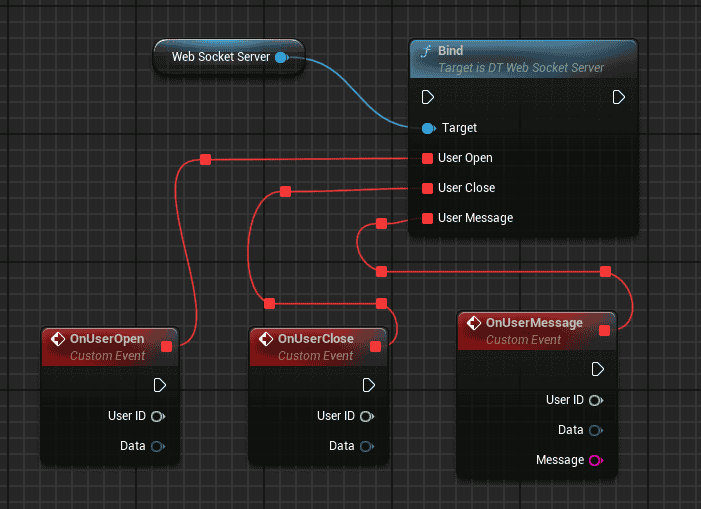The width and height of the screenshot is (701, 509).
Task: Click OnUserOpen red delegate output pin
Action: point(166,346)
